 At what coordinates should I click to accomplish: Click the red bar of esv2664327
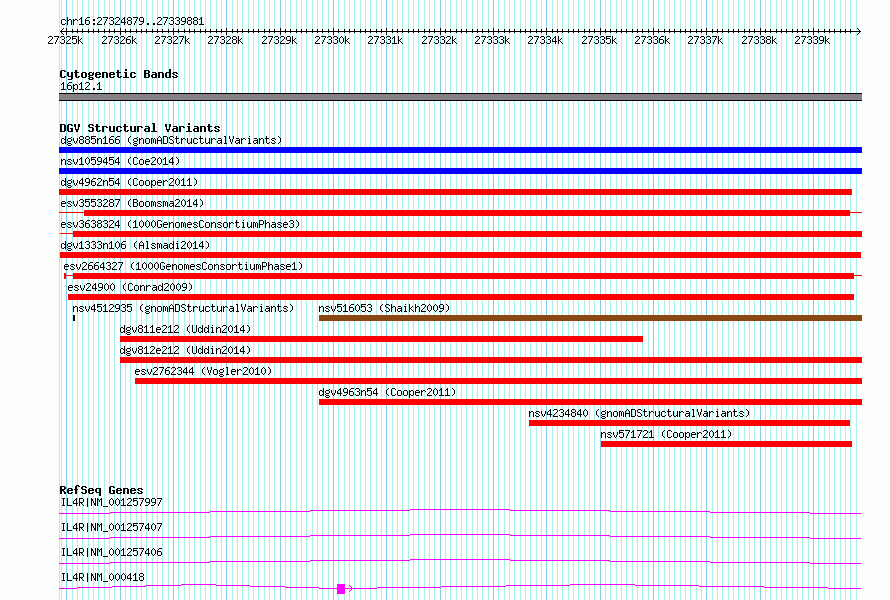click(x=463, y=276)
